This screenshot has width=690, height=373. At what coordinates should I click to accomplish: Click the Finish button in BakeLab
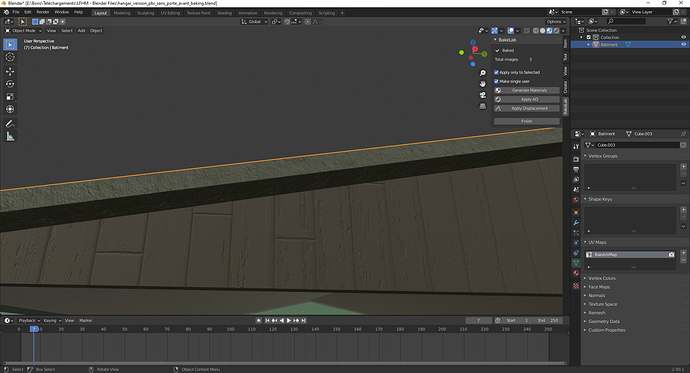(527, 121)
